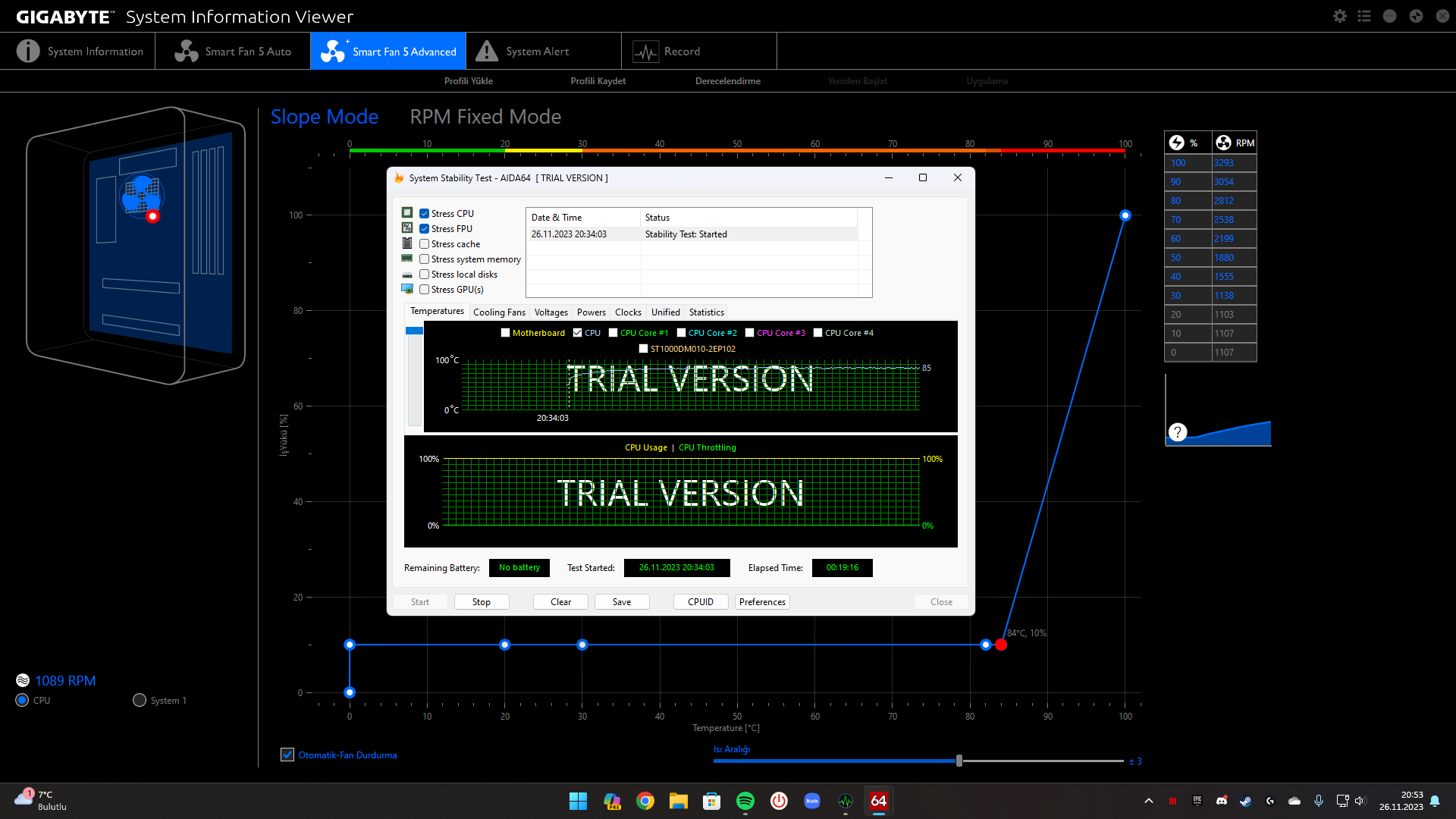Open the weather widget on taskbar

[x=41, y=800]
